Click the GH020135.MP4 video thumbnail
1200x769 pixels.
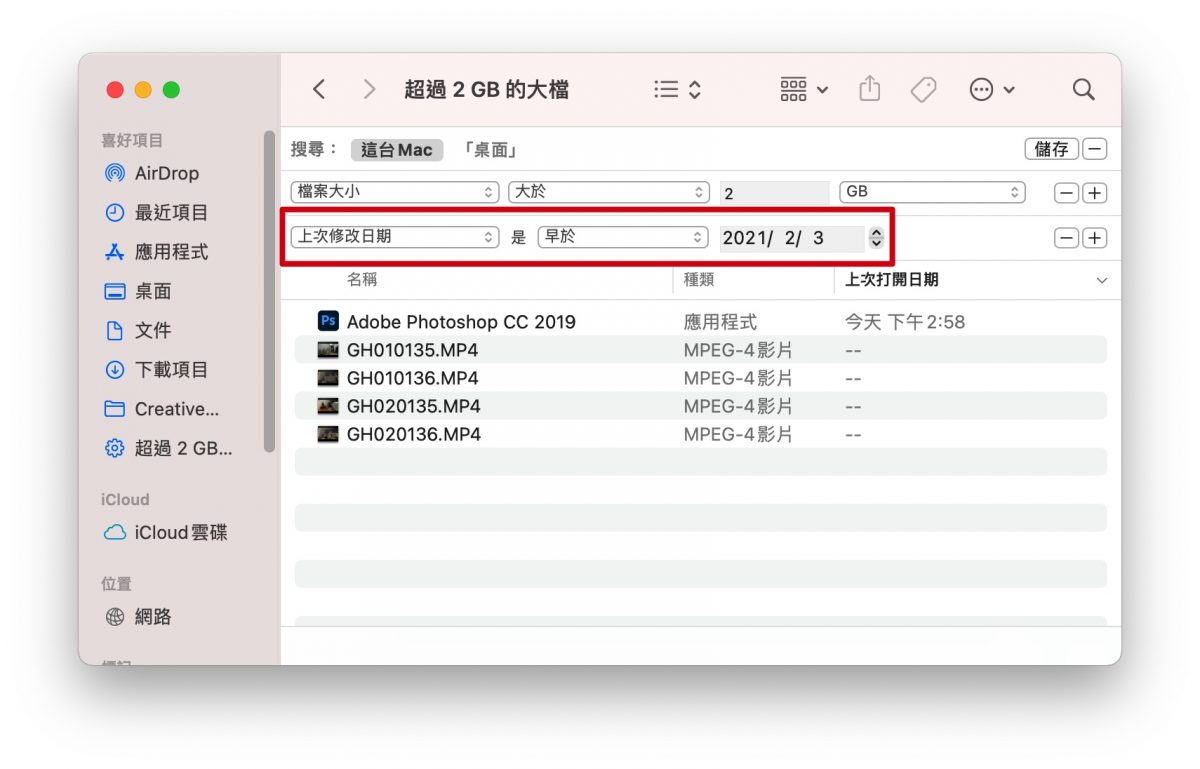pos(328,406)
